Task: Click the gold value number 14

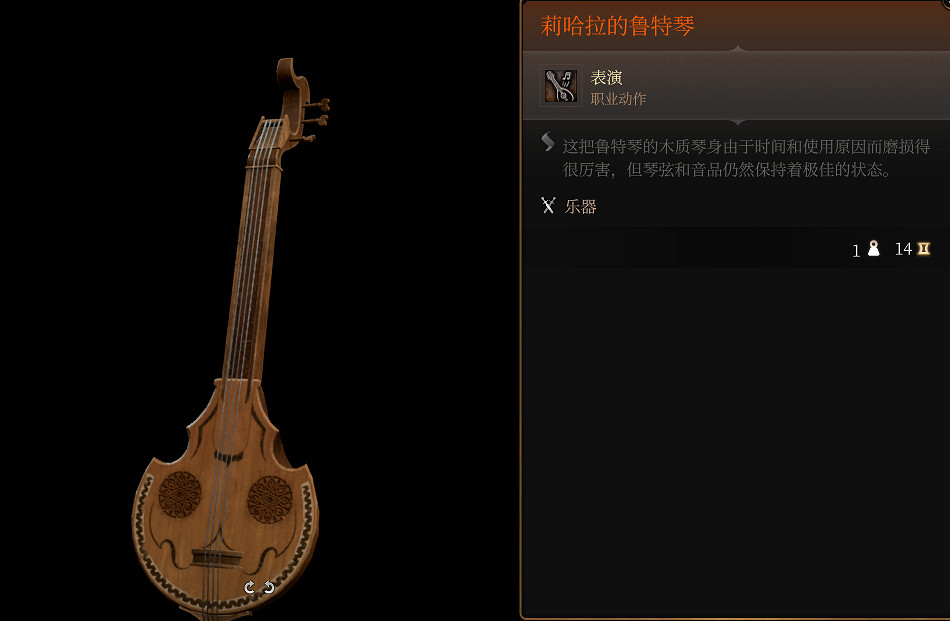Action: pos(903,249)
